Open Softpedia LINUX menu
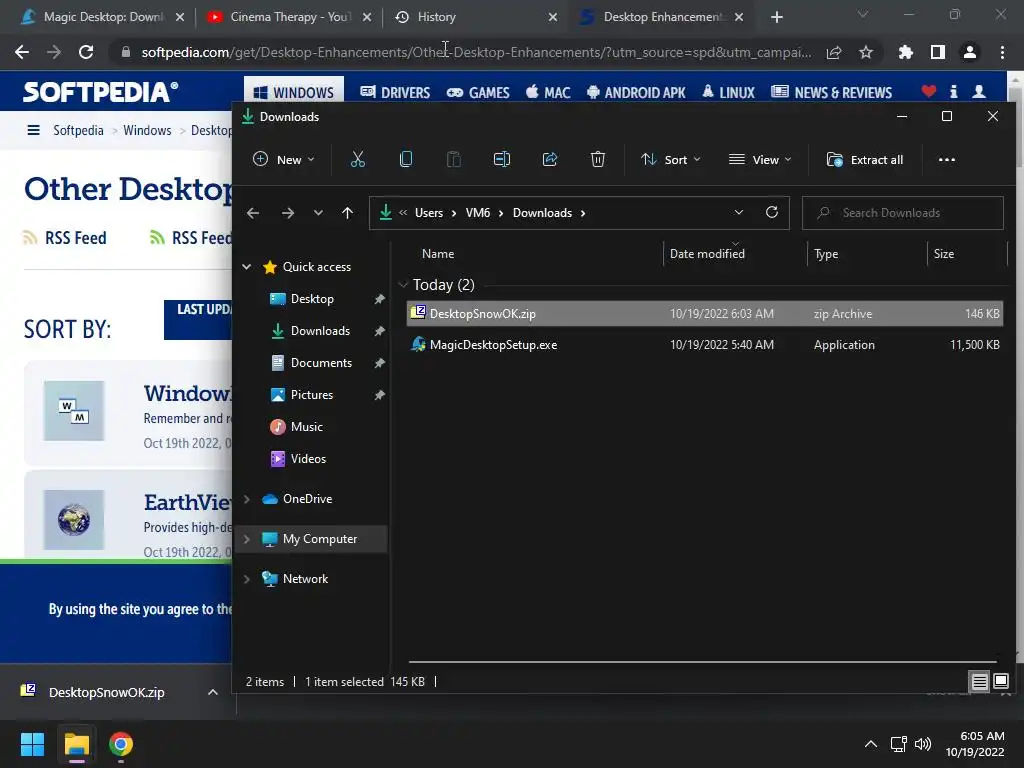The height and width of the screenshot is (768, 1024). (x=728, y=93)
